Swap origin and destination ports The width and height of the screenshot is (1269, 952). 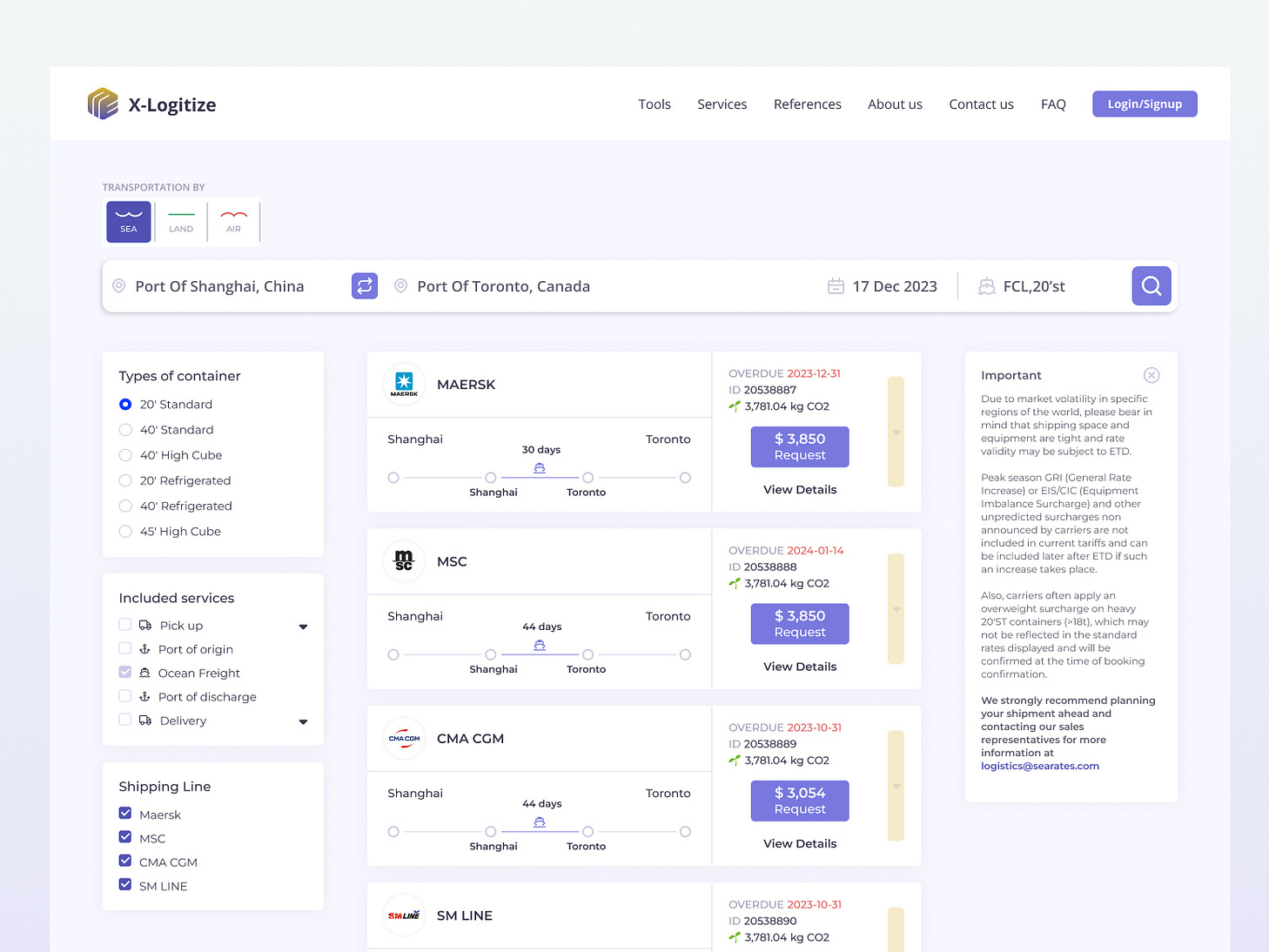(365, 285)
